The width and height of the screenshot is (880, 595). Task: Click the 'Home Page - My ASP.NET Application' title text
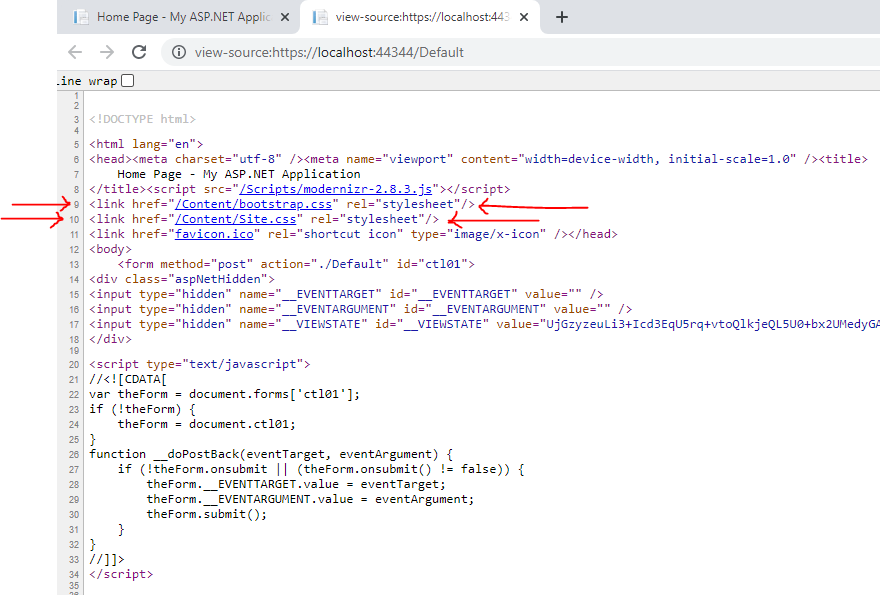coord(239,174)
